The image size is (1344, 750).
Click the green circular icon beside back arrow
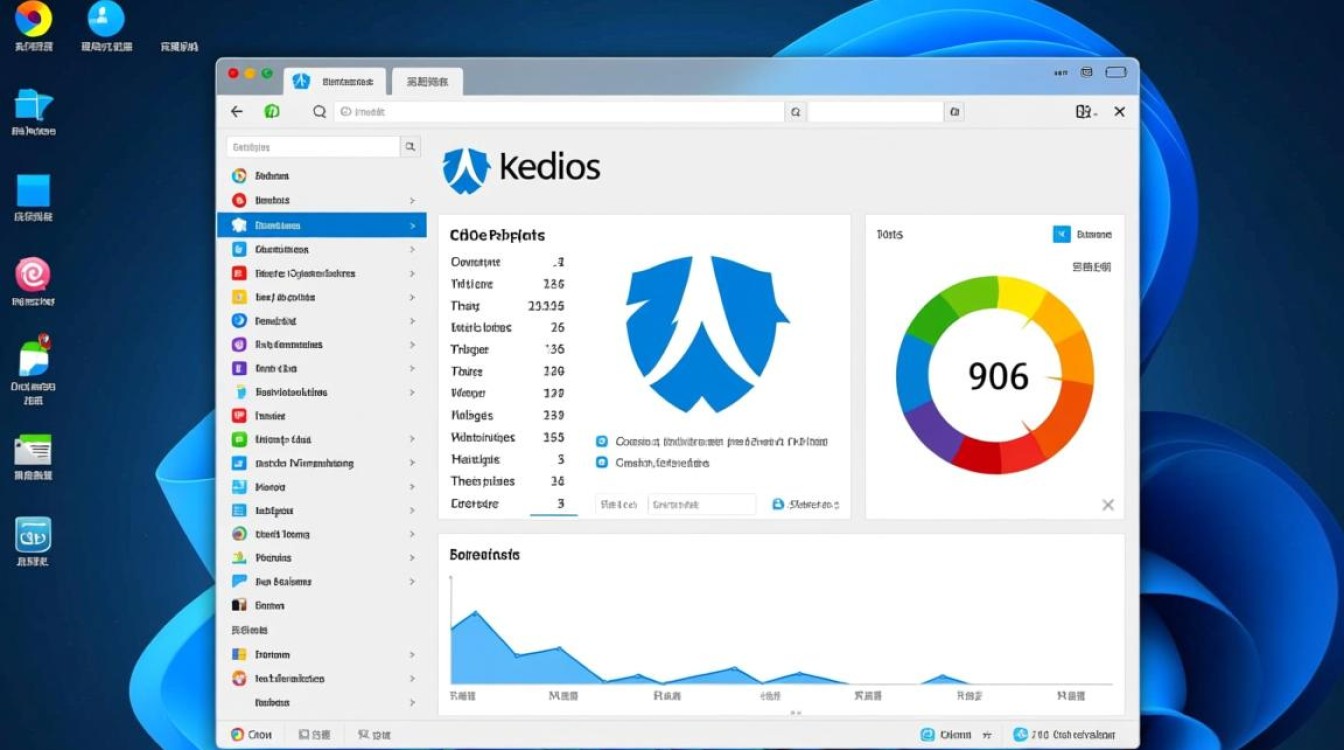[x=271, y=112]
